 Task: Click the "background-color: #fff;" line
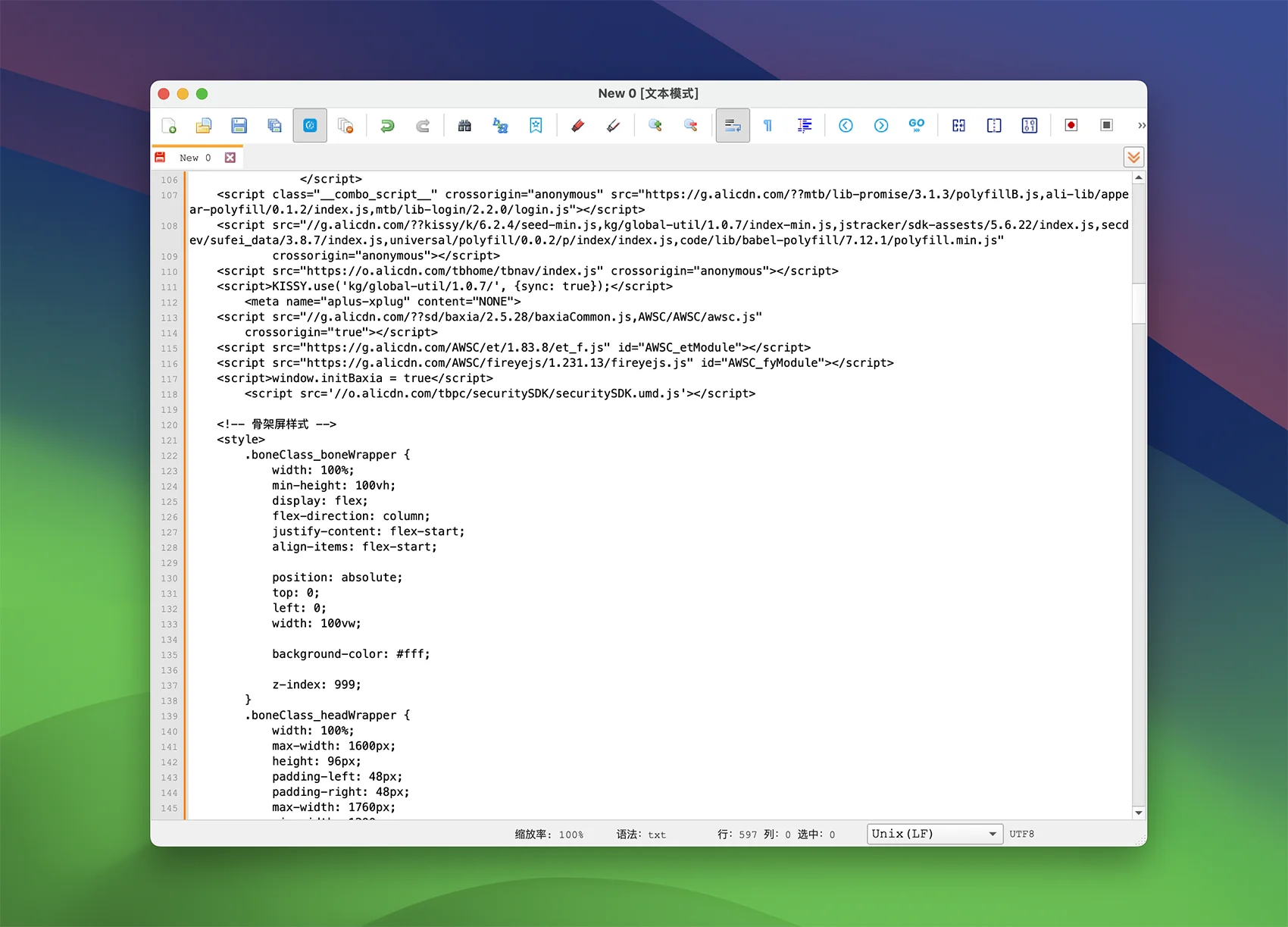[351, 654]
